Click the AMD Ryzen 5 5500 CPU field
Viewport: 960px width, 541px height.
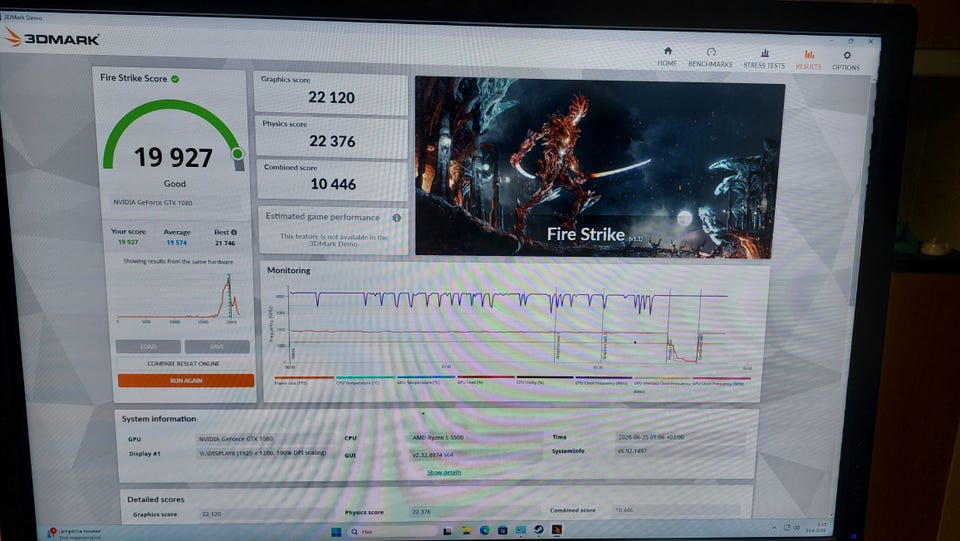(x=476, y=438)
